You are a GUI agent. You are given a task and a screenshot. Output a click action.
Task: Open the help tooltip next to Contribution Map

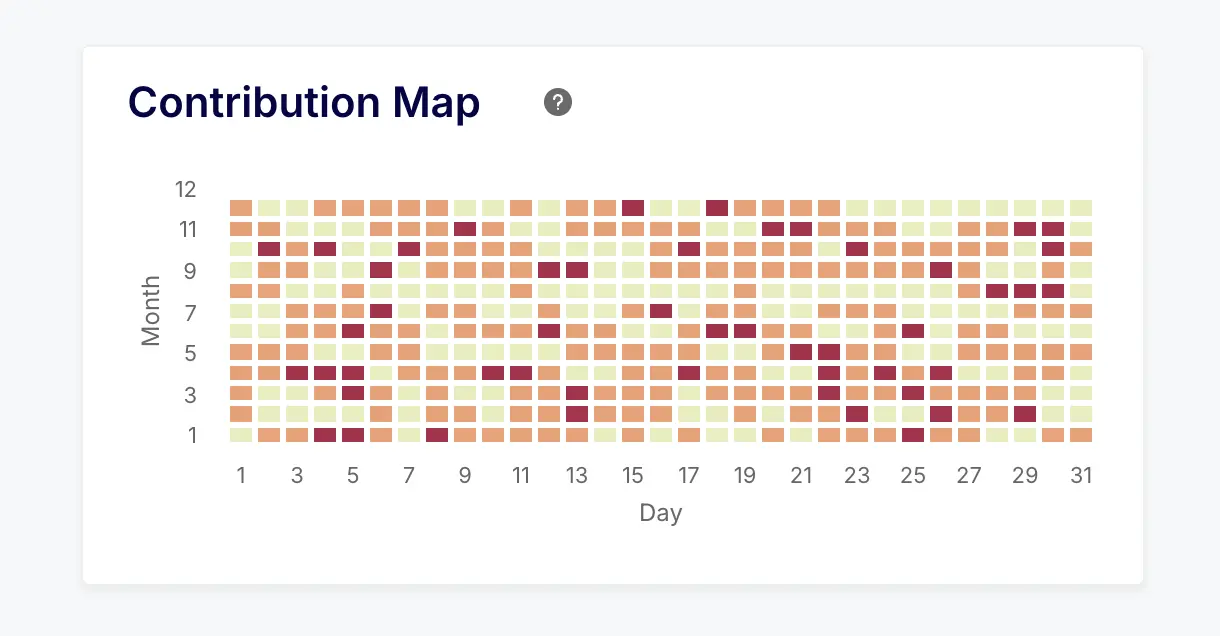click(557, 102)
